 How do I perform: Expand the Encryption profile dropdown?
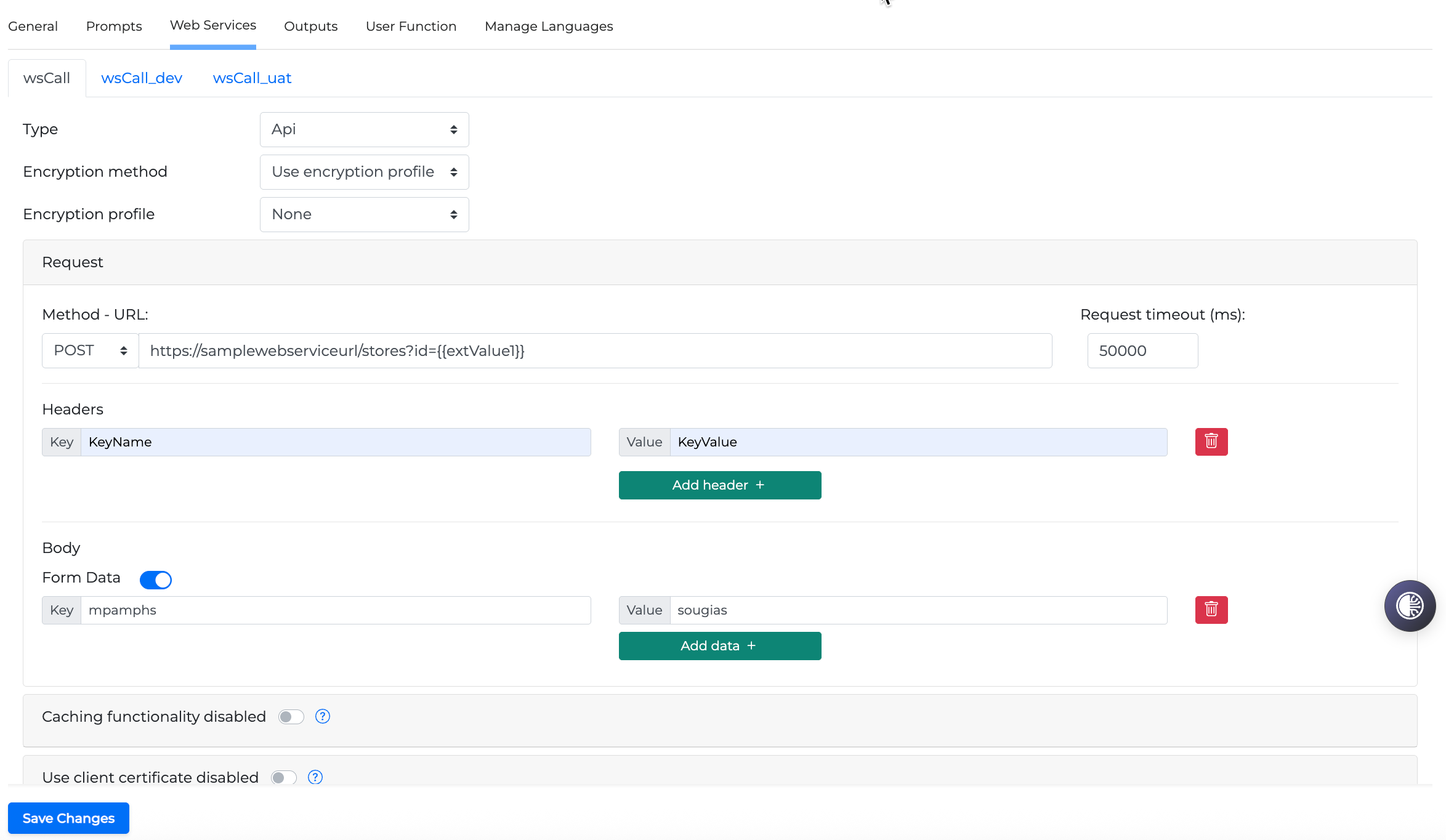[x=364, y=214]
